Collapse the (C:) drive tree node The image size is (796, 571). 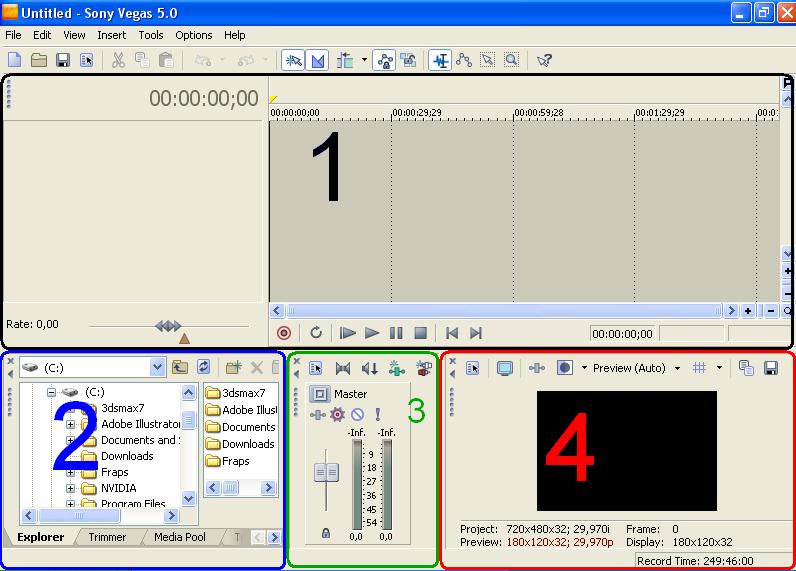[x=51, y=392]
